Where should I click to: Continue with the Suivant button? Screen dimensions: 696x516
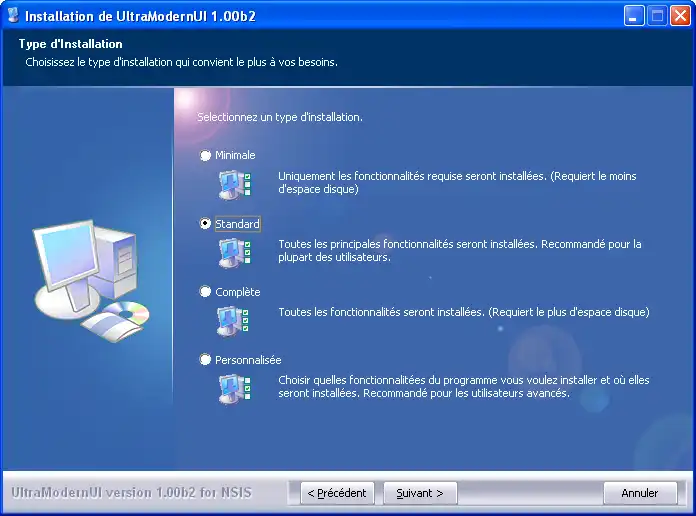[x=420, y=493]
